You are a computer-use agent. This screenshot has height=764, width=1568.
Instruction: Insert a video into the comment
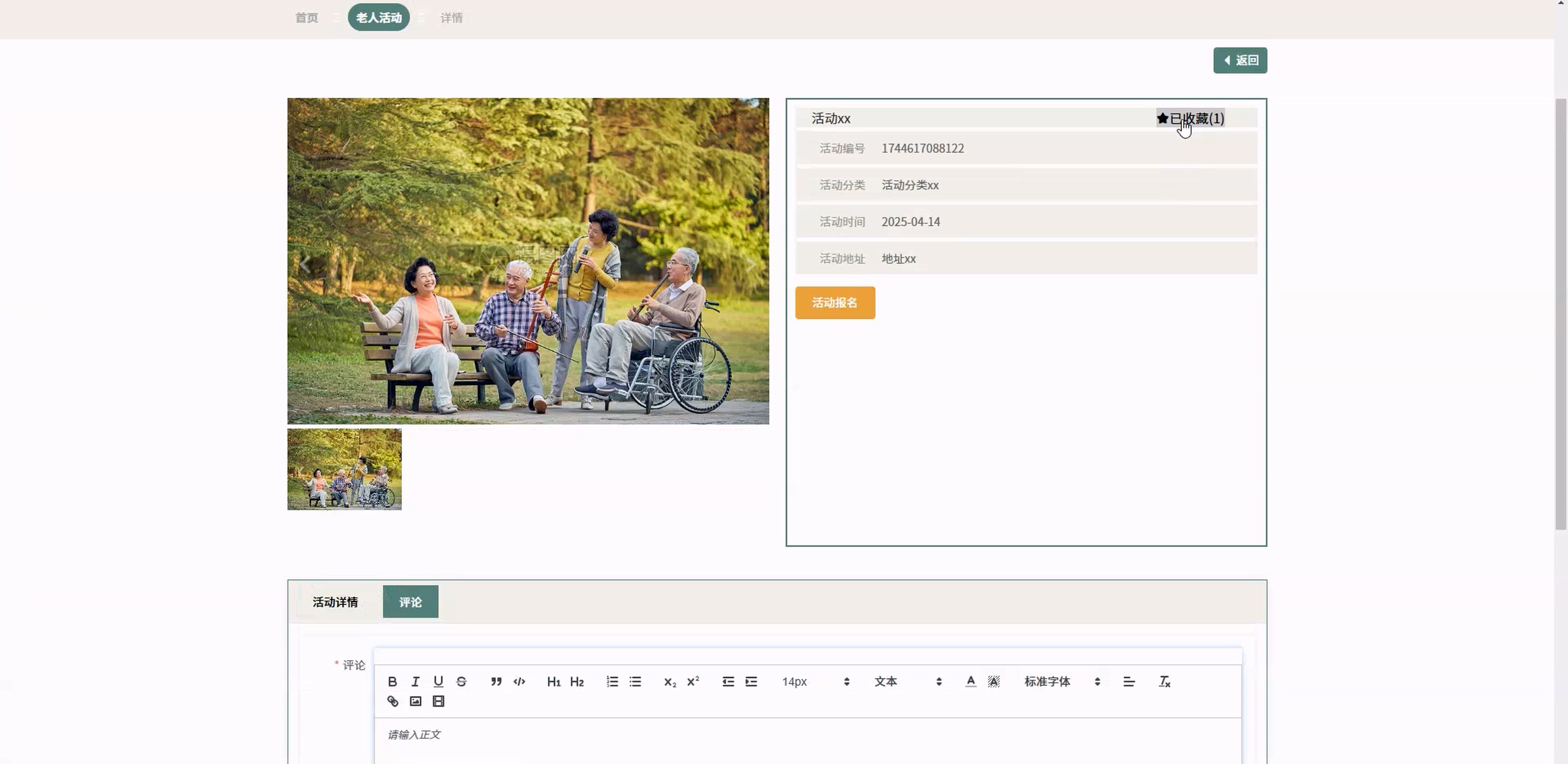[x=438, y=701]
